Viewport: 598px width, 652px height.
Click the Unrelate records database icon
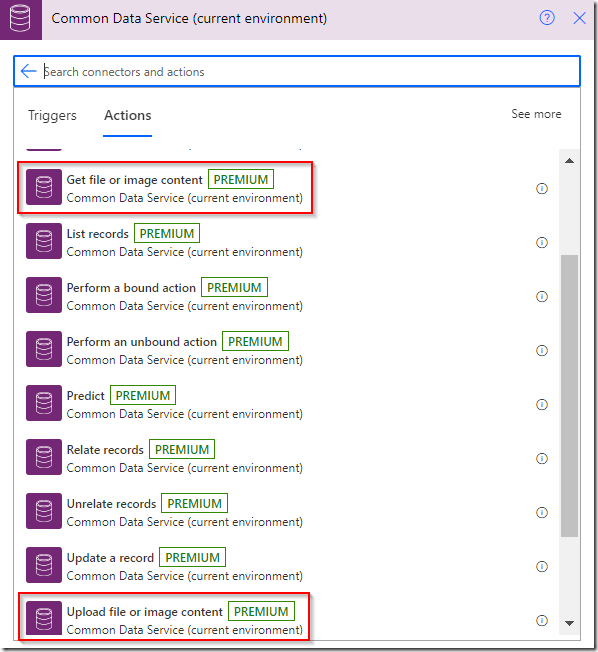point(44,511)
